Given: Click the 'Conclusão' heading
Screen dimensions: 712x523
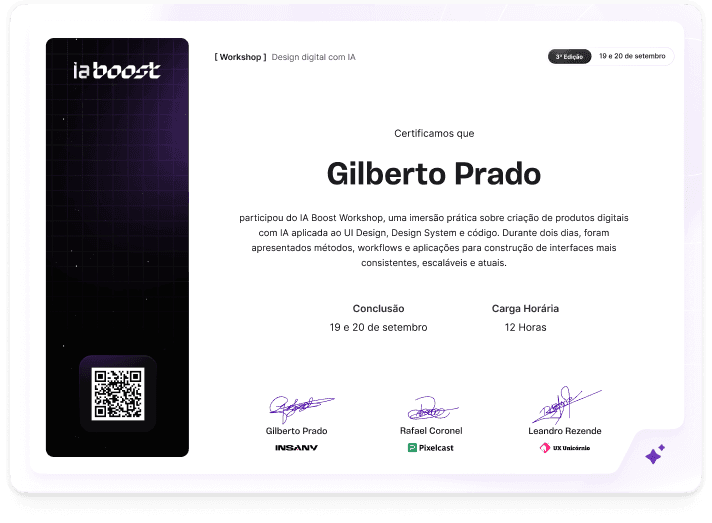Looking at the screenshot, I should click(378, 309).
